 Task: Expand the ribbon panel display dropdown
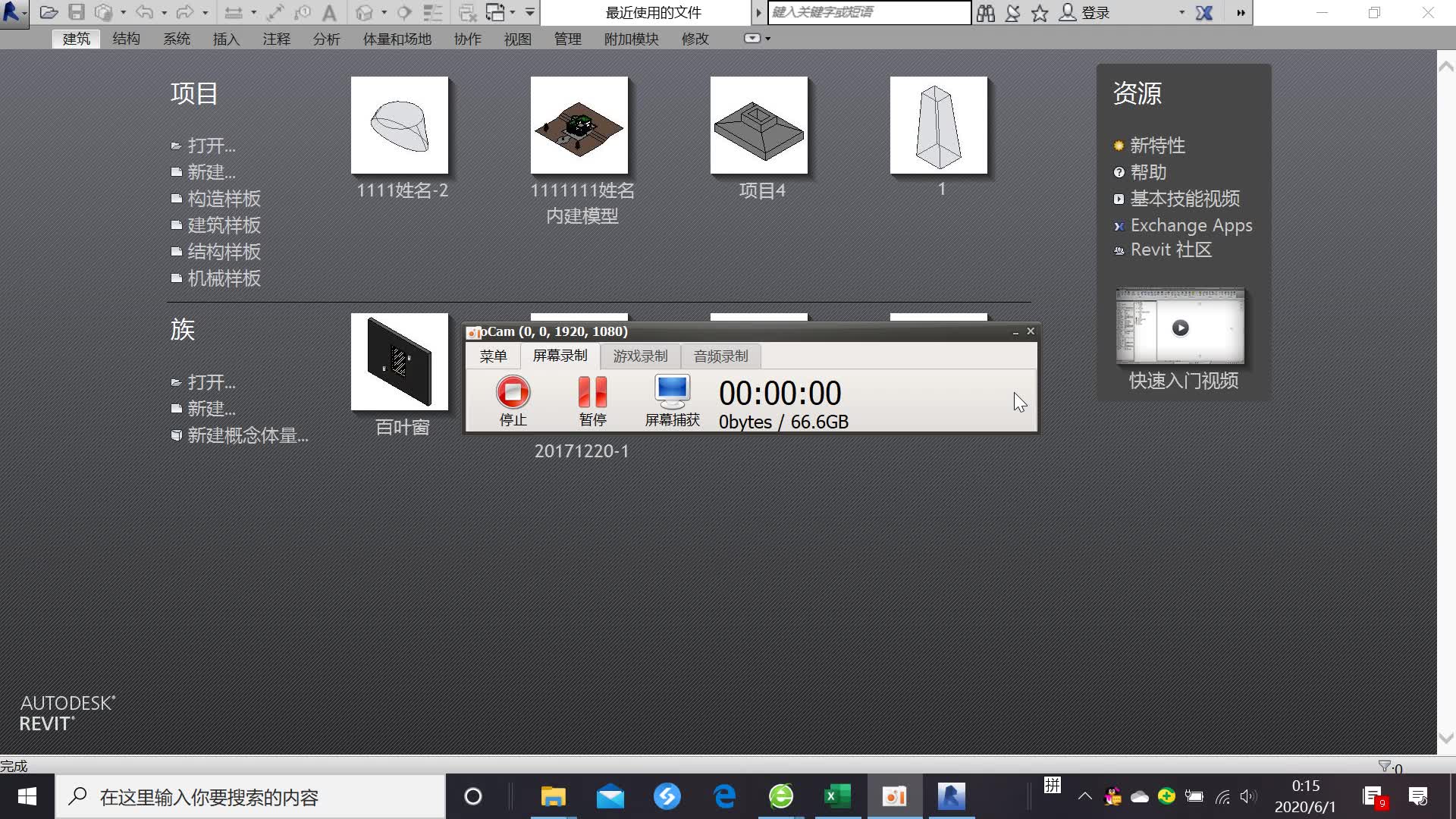click(x=768, y=39)
